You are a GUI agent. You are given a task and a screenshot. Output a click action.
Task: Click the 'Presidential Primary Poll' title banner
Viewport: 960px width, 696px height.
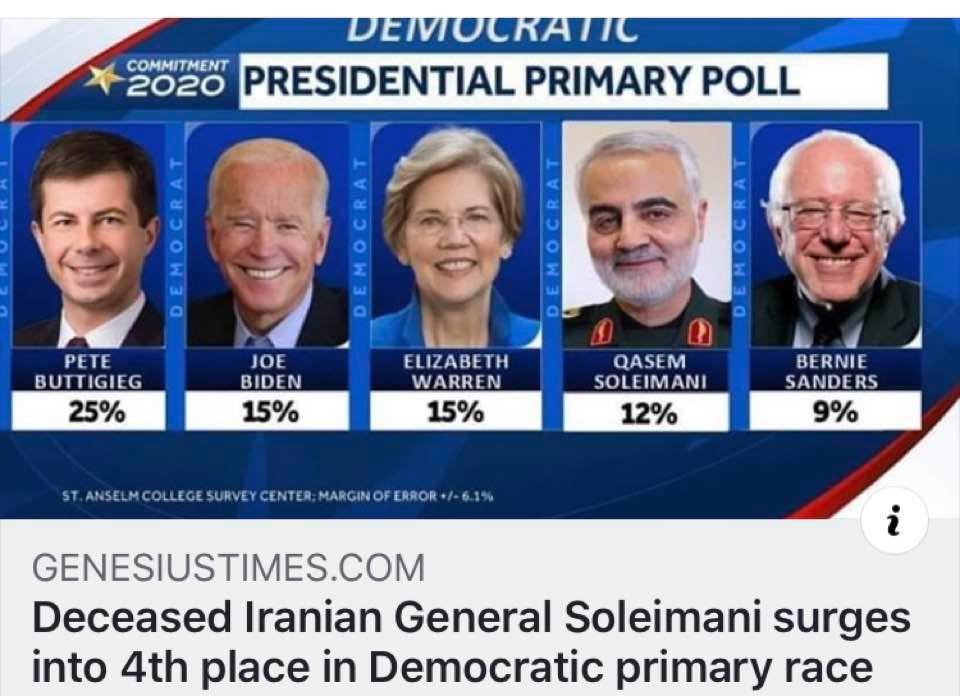(563, 81)
